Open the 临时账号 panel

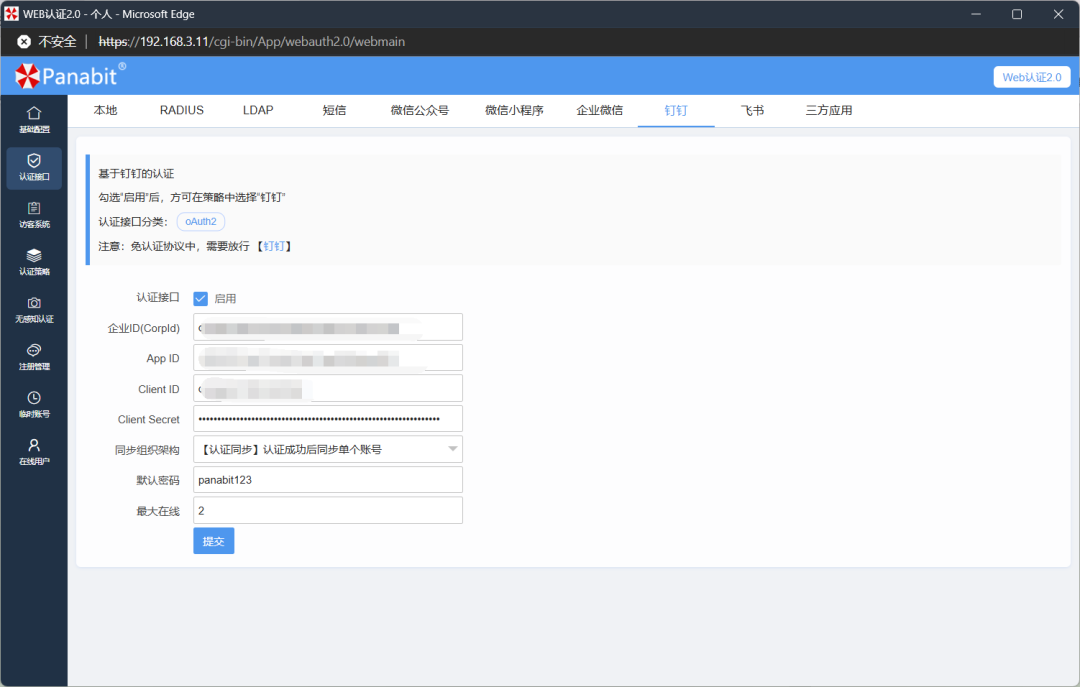tap(34, 406)
